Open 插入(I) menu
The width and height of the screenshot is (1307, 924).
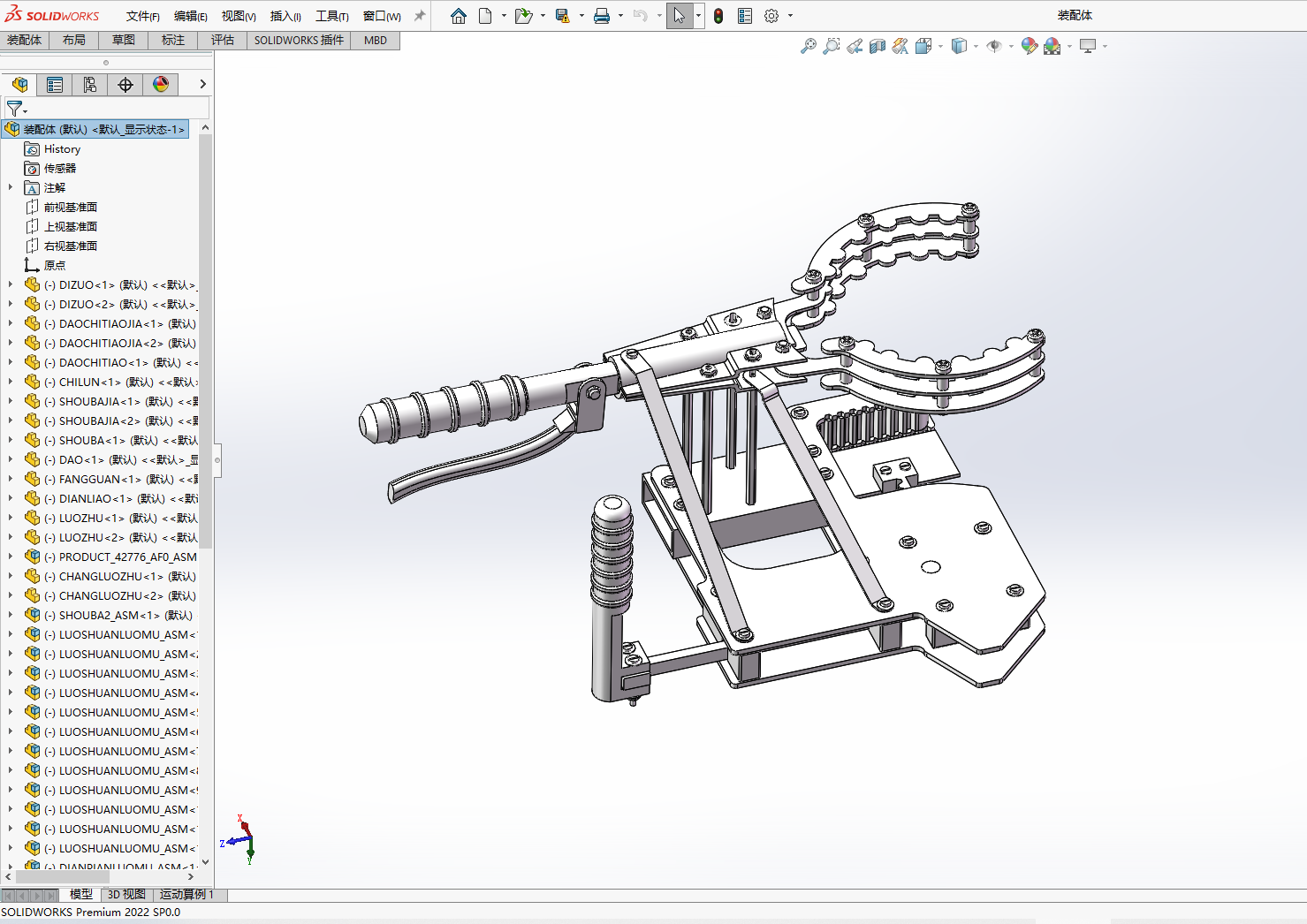[285, 17]
